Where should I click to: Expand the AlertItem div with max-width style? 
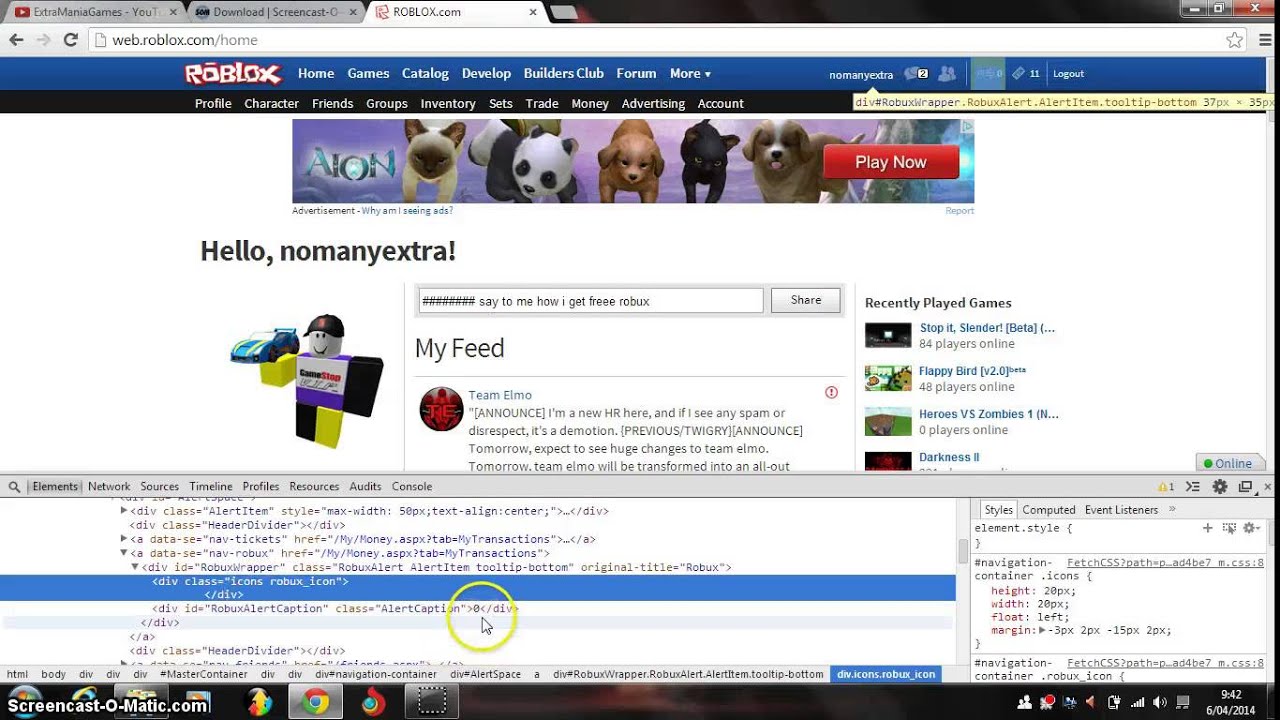pos(125,511)
